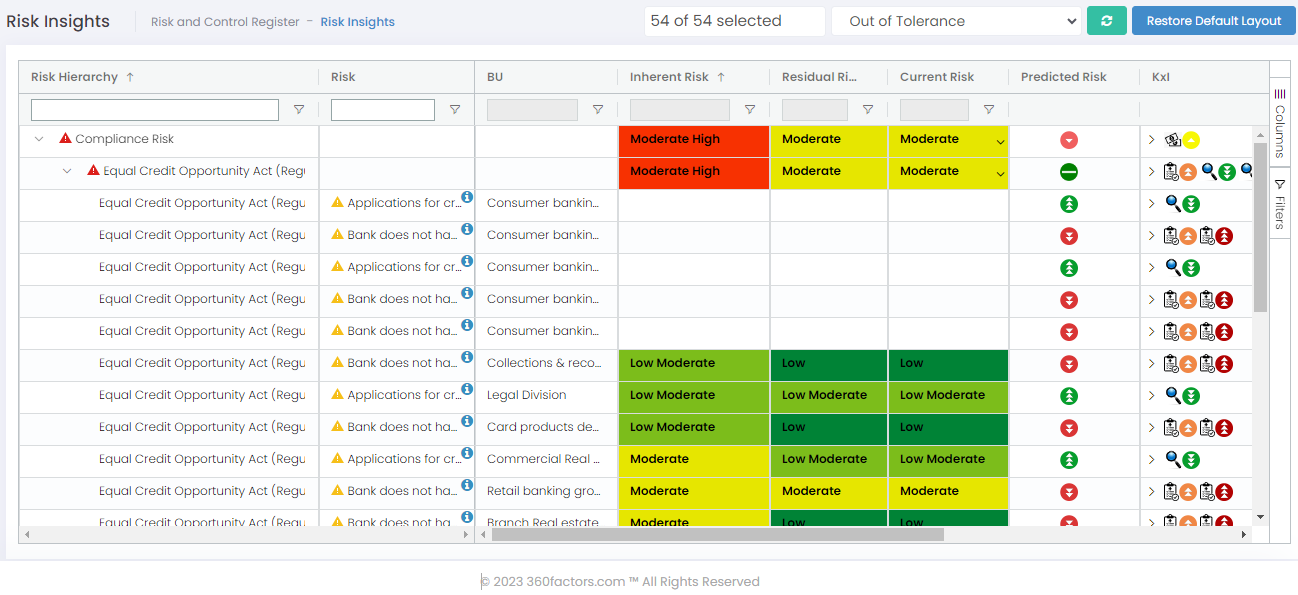
Task: Click the red warning triangle beside Compliance Risk
Action: 66,139
